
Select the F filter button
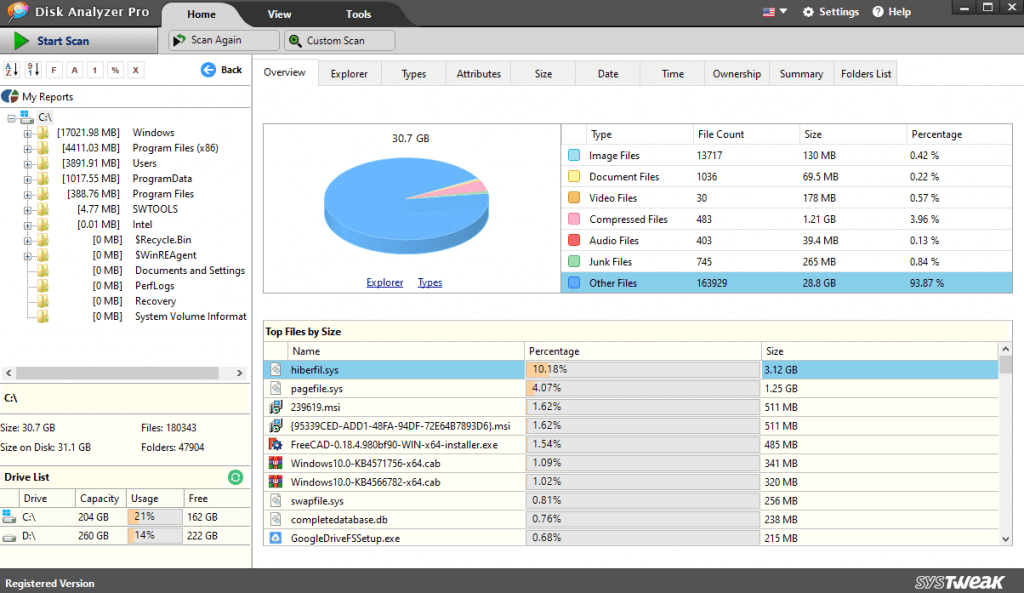(54, 70)
